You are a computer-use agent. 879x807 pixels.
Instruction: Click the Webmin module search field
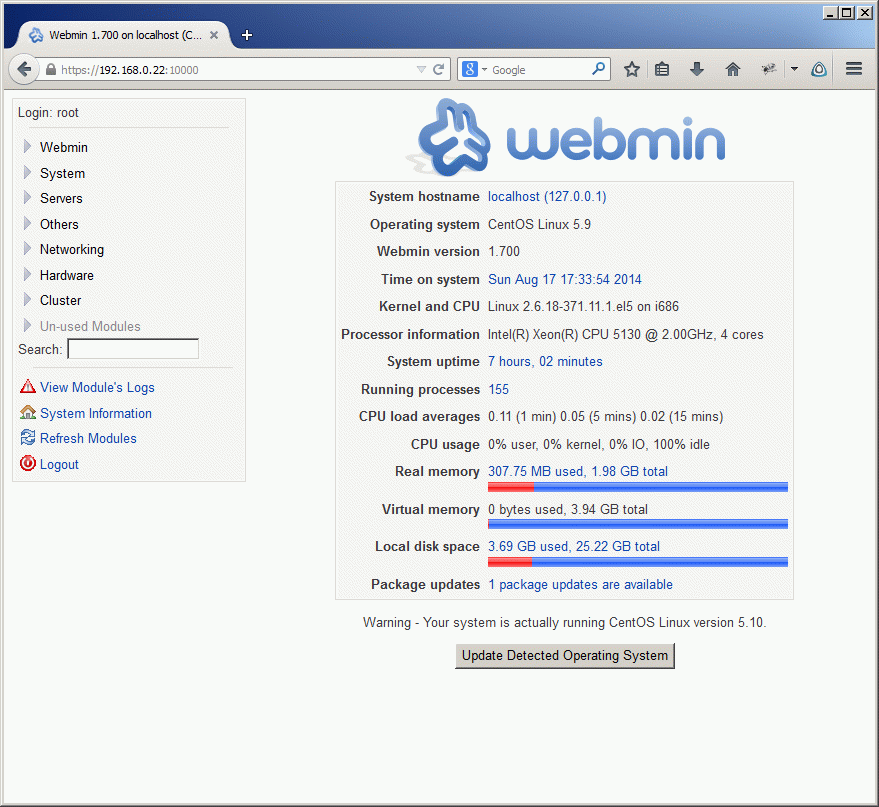[133, 349]
